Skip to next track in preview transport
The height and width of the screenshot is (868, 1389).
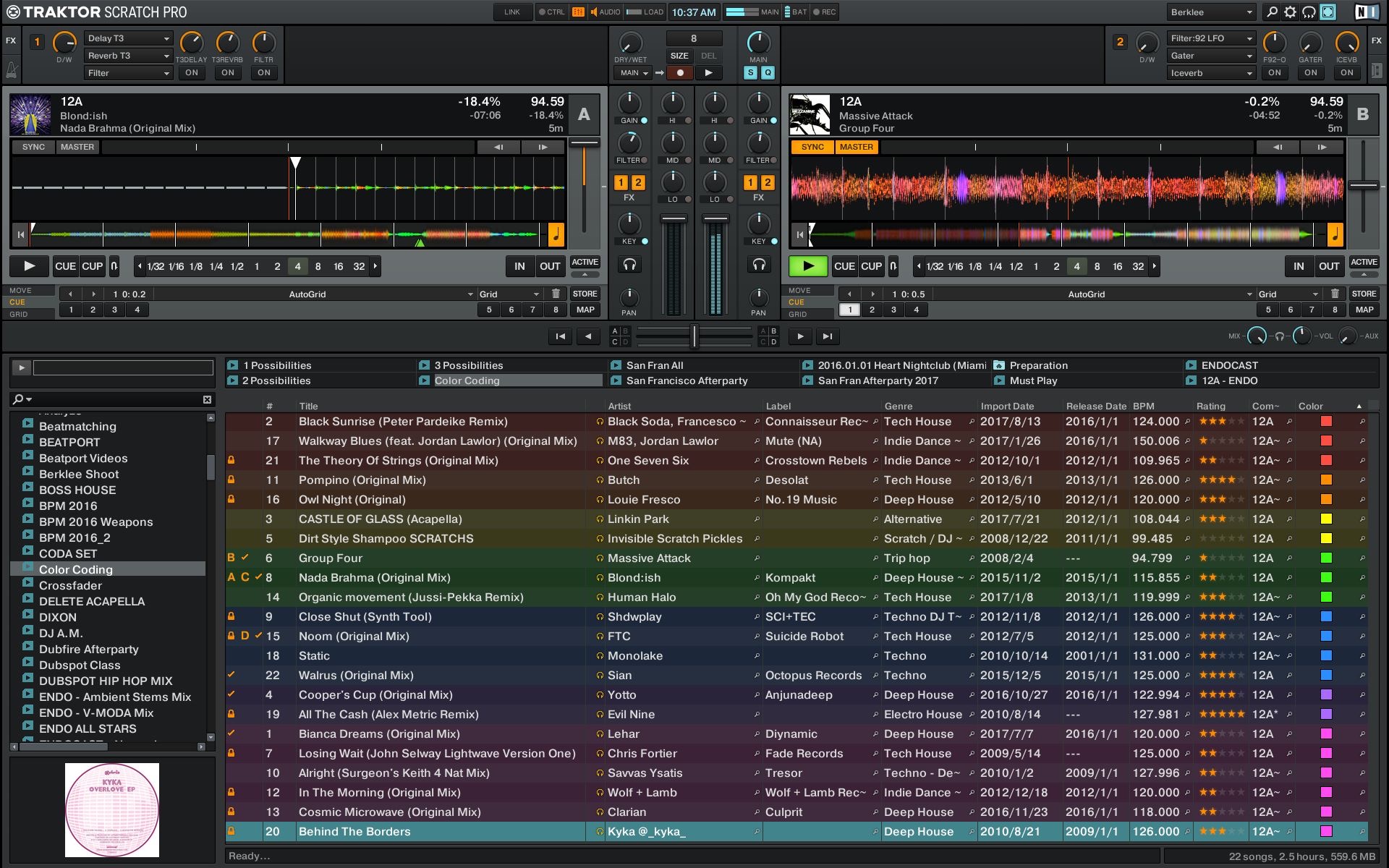[828, 336]
